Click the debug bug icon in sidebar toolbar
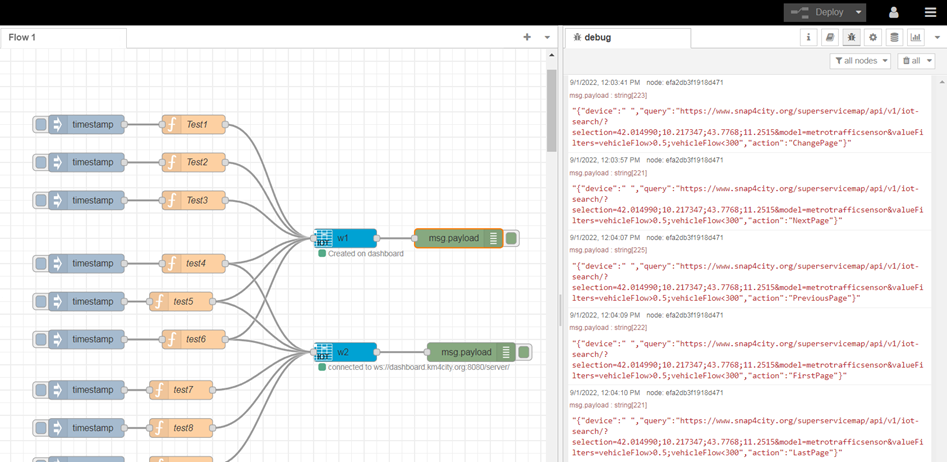The image size is (947, 462). (851, 37)
